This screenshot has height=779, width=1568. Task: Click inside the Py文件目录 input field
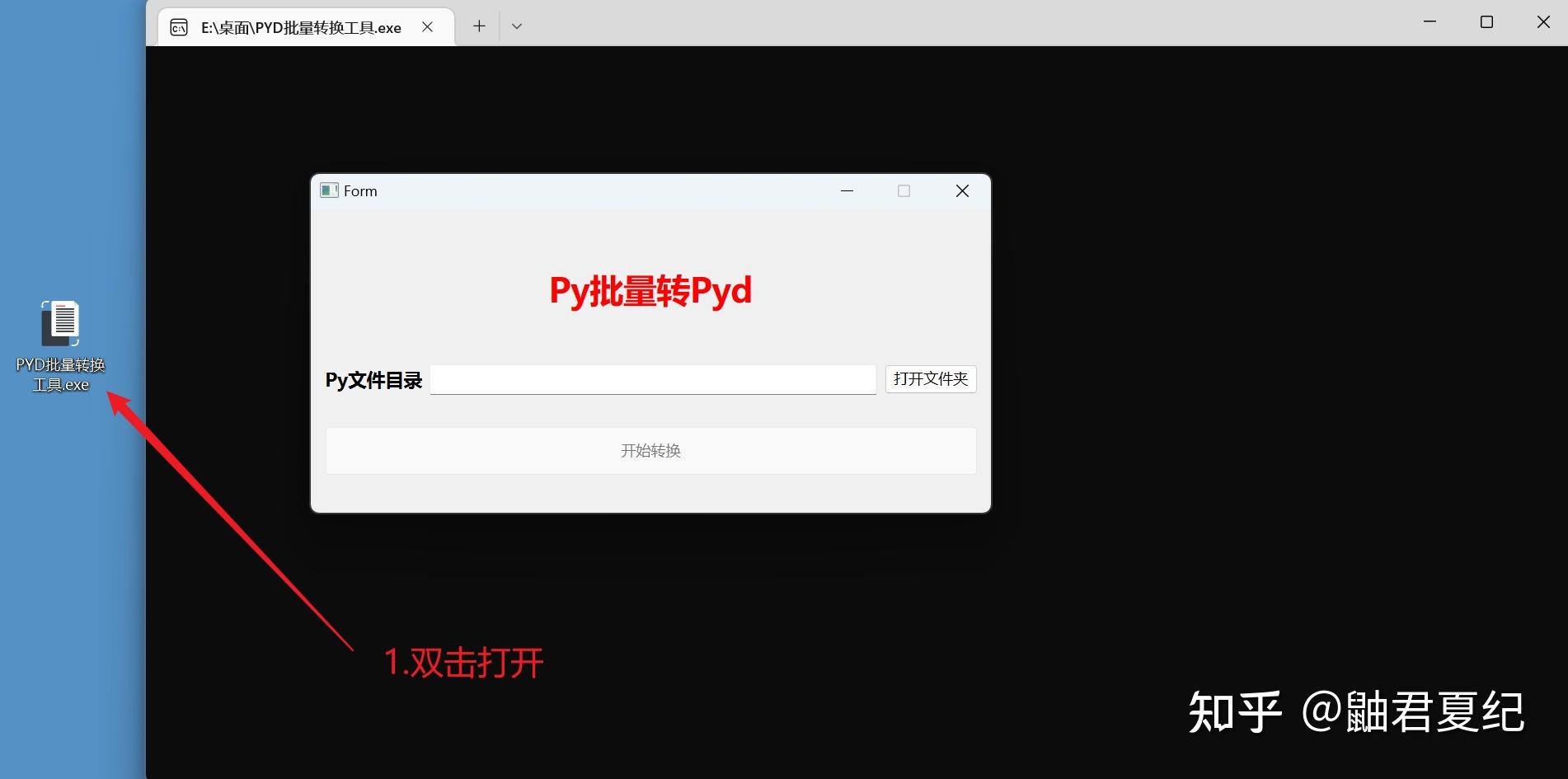pos(651,379)
